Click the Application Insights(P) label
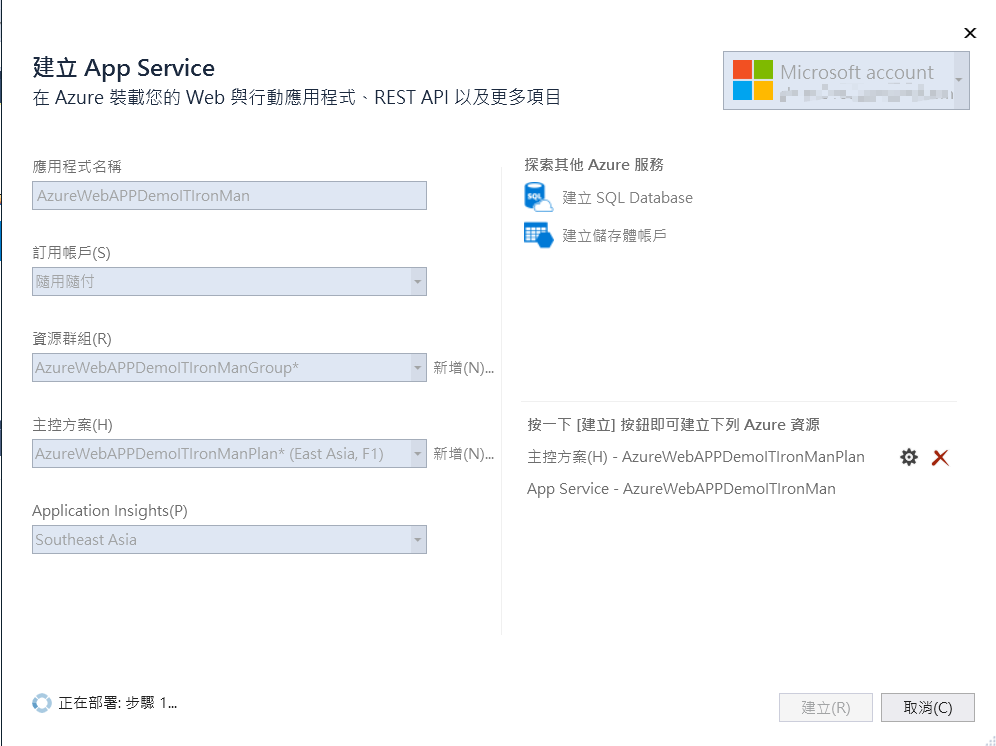Image resolution: width=996 pixels, height=746 pixels. tap(110, 511)
